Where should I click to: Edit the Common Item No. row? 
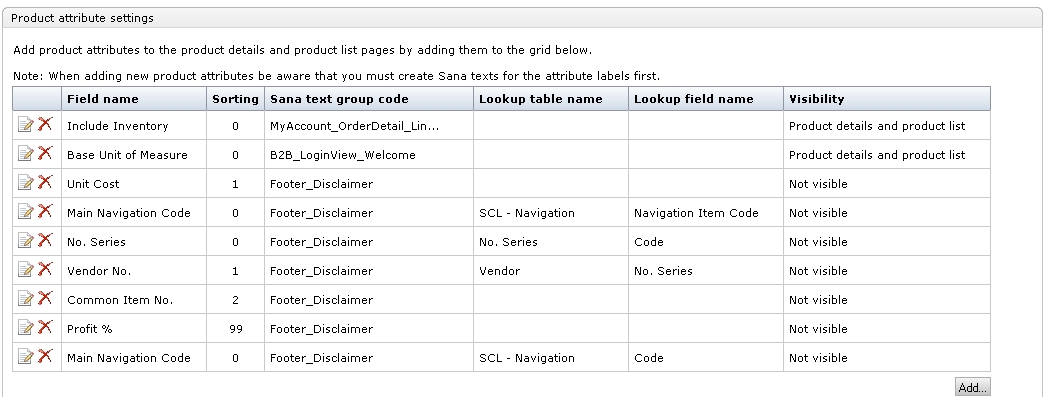[25, 299]
